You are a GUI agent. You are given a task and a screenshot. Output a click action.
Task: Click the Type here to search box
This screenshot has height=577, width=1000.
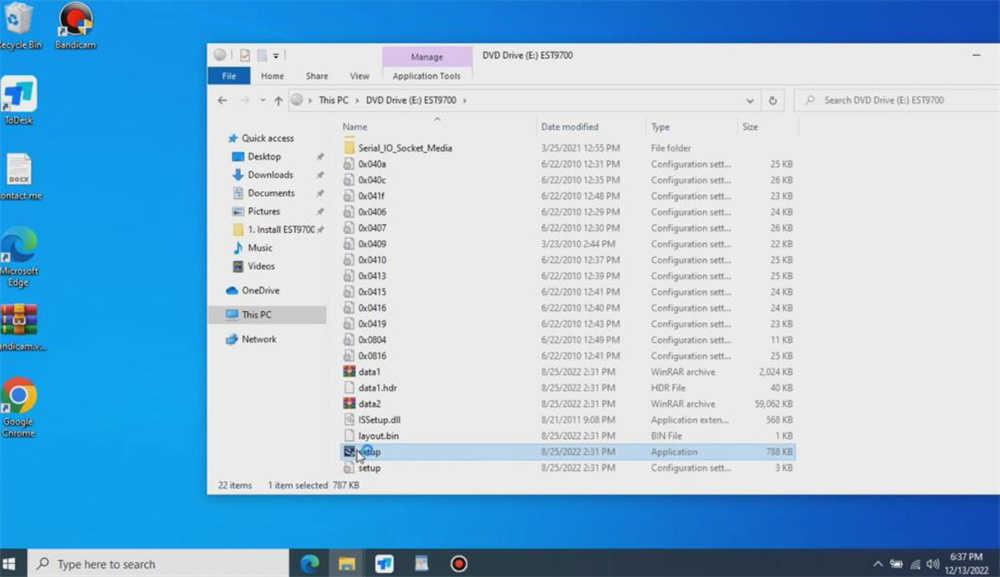click(158, 564)
